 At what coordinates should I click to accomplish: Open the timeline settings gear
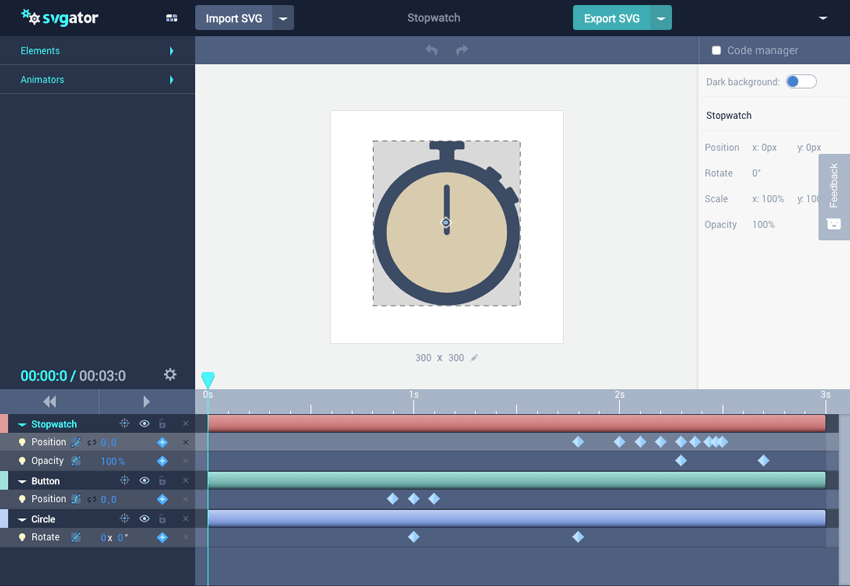tap(170, 375)
